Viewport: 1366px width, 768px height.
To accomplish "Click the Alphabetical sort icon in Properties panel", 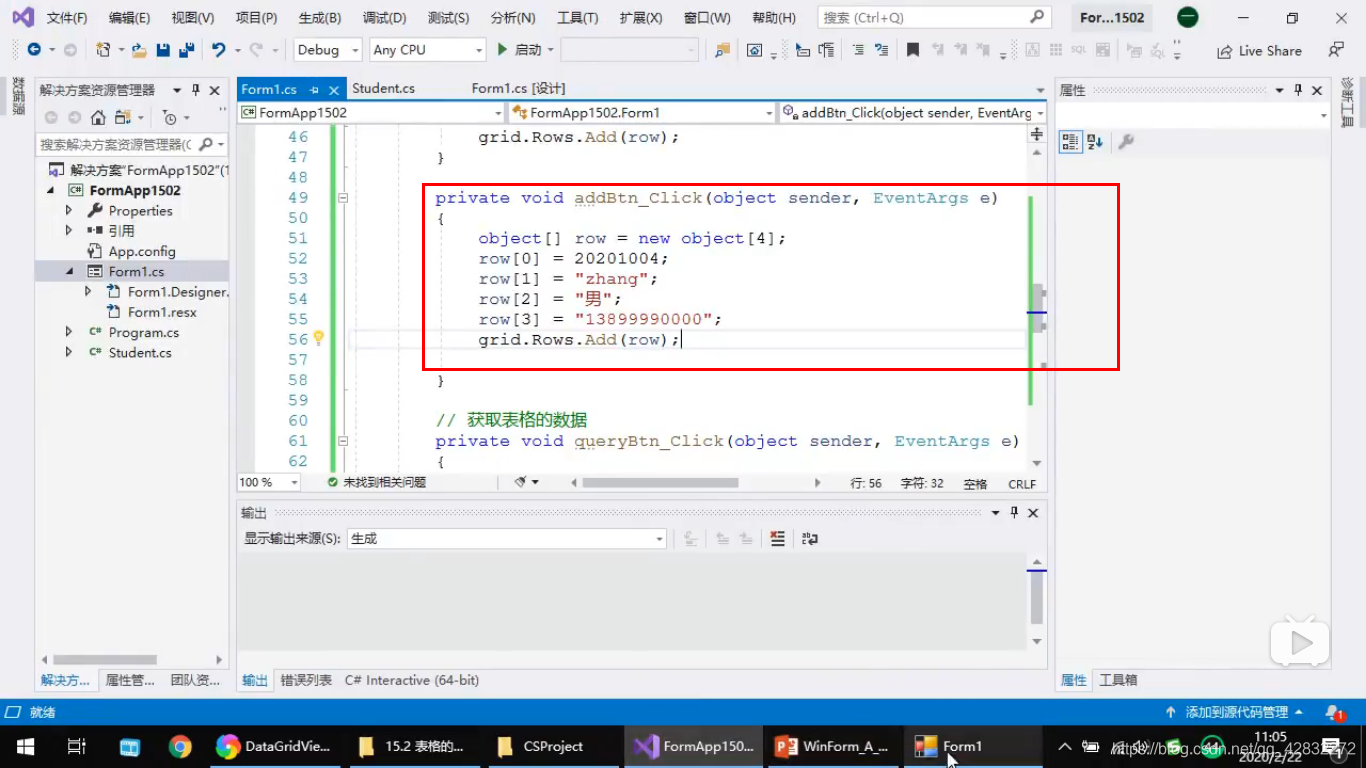I will 1095,142.
